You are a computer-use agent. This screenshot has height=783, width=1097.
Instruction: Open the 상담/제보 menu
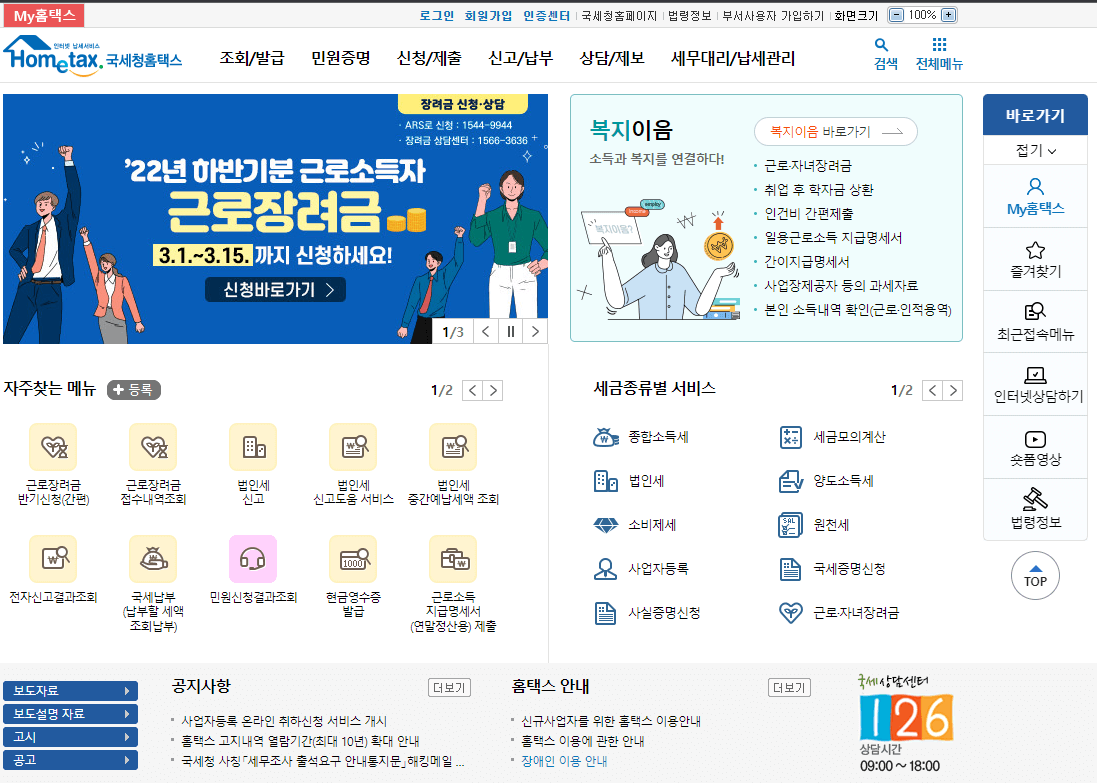pyautogui.click(x=611, y=58)
